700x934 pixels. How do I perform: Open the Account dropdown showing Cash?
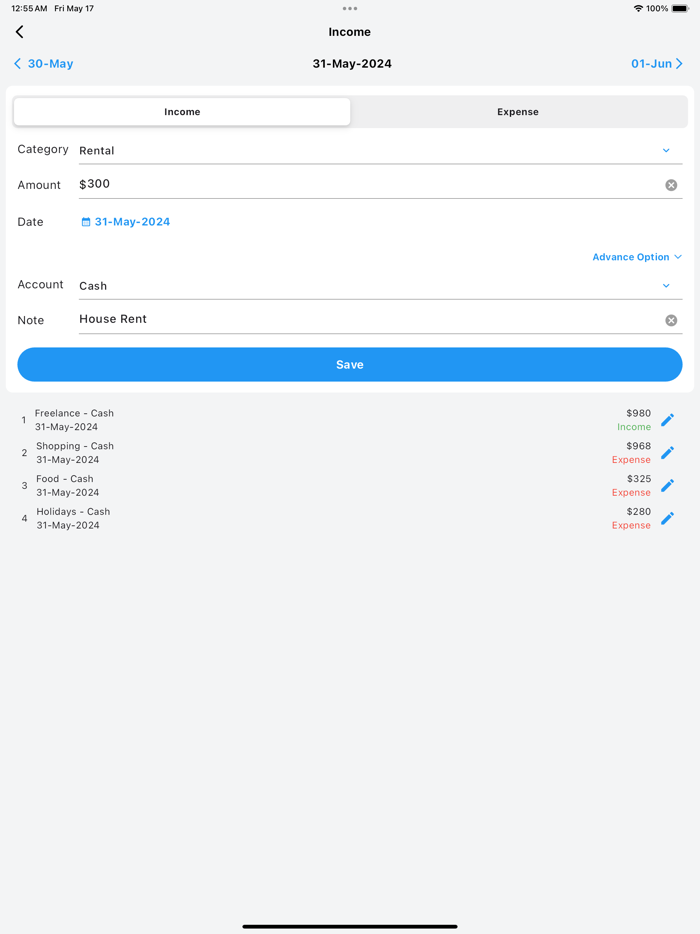[666, 285]
